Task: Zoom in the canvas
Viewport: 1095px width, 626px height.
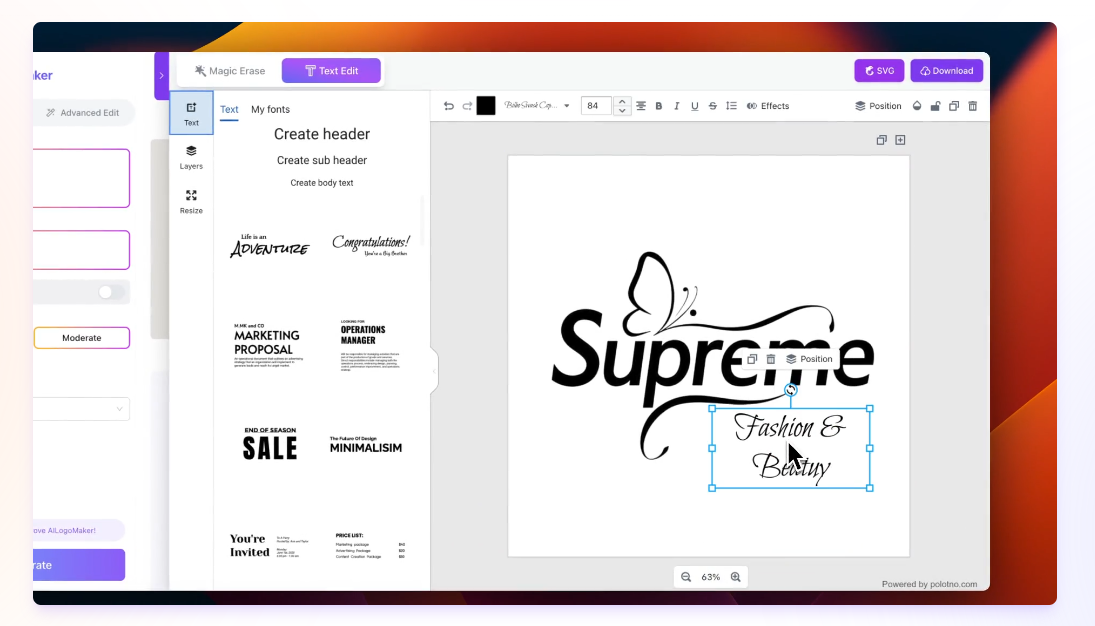Action: 735,577
